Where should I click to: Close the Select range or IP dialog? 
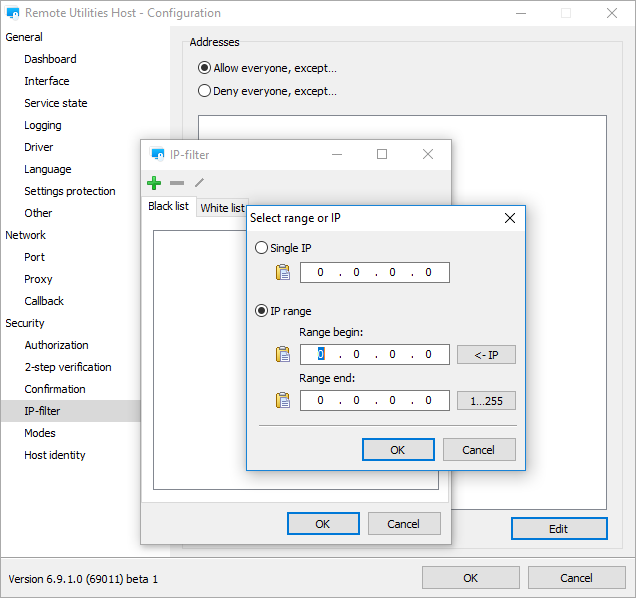[510, 218]
